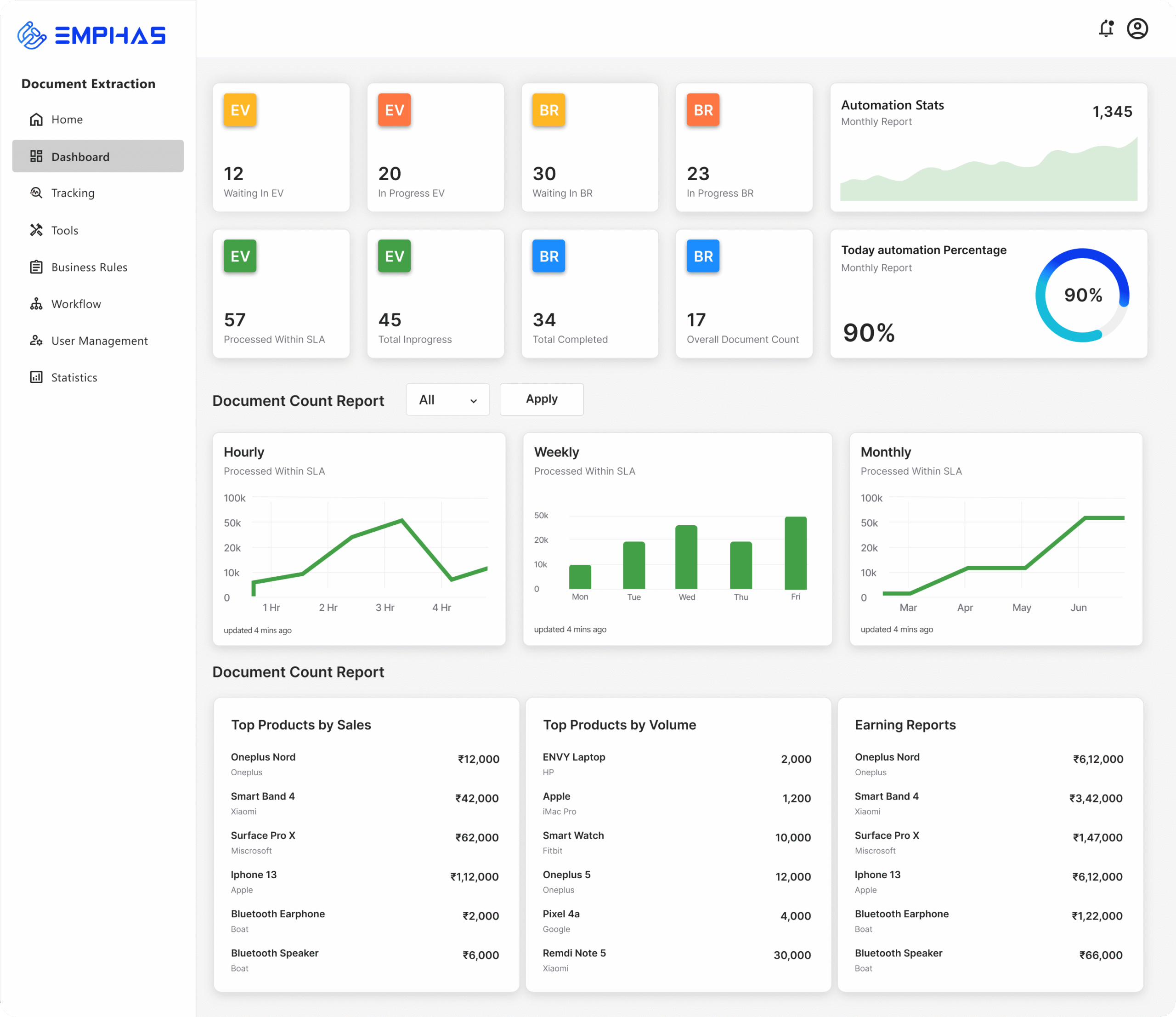Select Dashboard menu item
1176x1017 pixels.
(x=98, y=156)
